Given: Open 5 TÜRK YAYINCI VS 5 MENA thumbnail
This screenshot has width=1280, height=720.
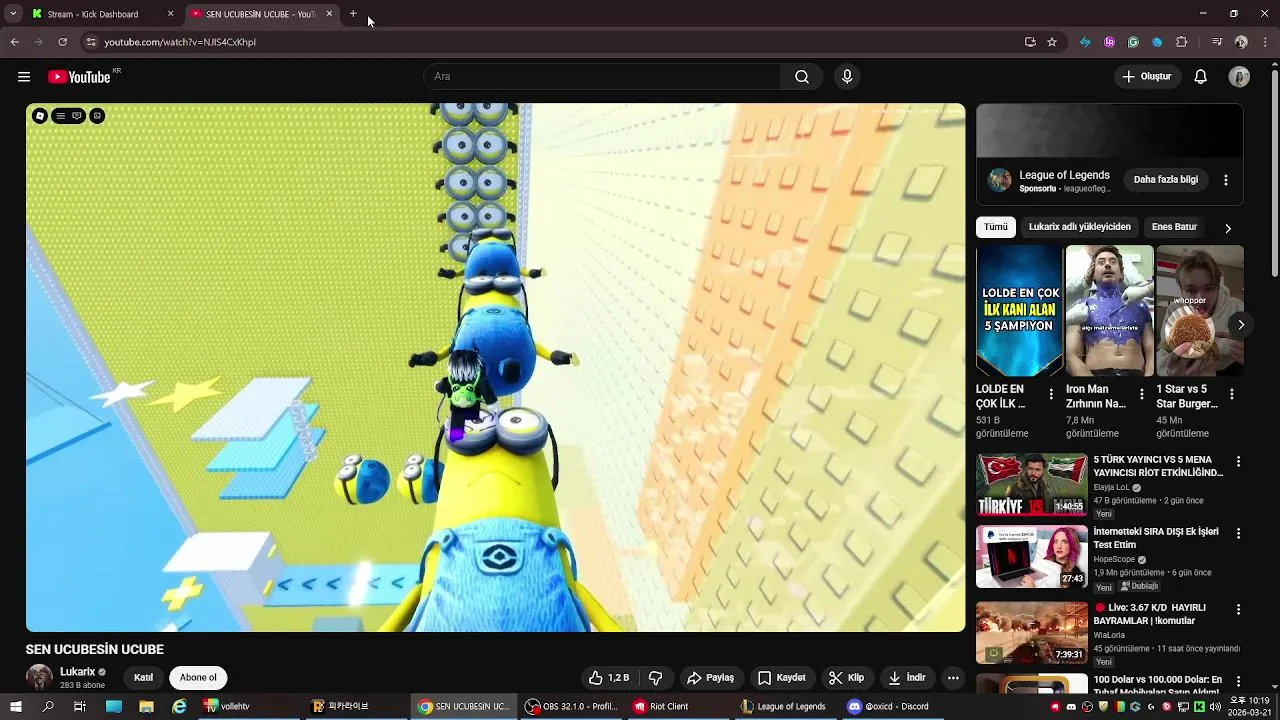Looking at the screenshot, I should (x=1032, y=485).
